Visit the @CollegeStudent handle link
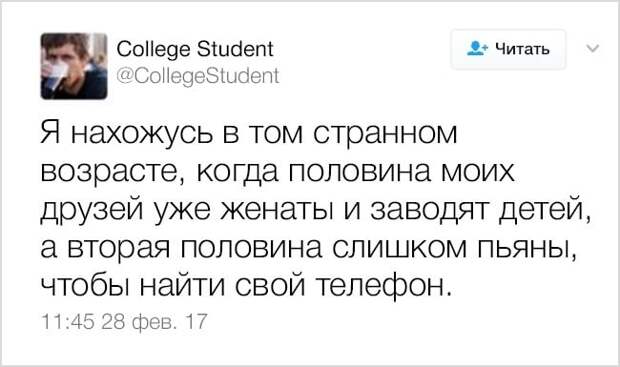Image resolution: width=620 pixels, height=367 pixels. point(198,76)
